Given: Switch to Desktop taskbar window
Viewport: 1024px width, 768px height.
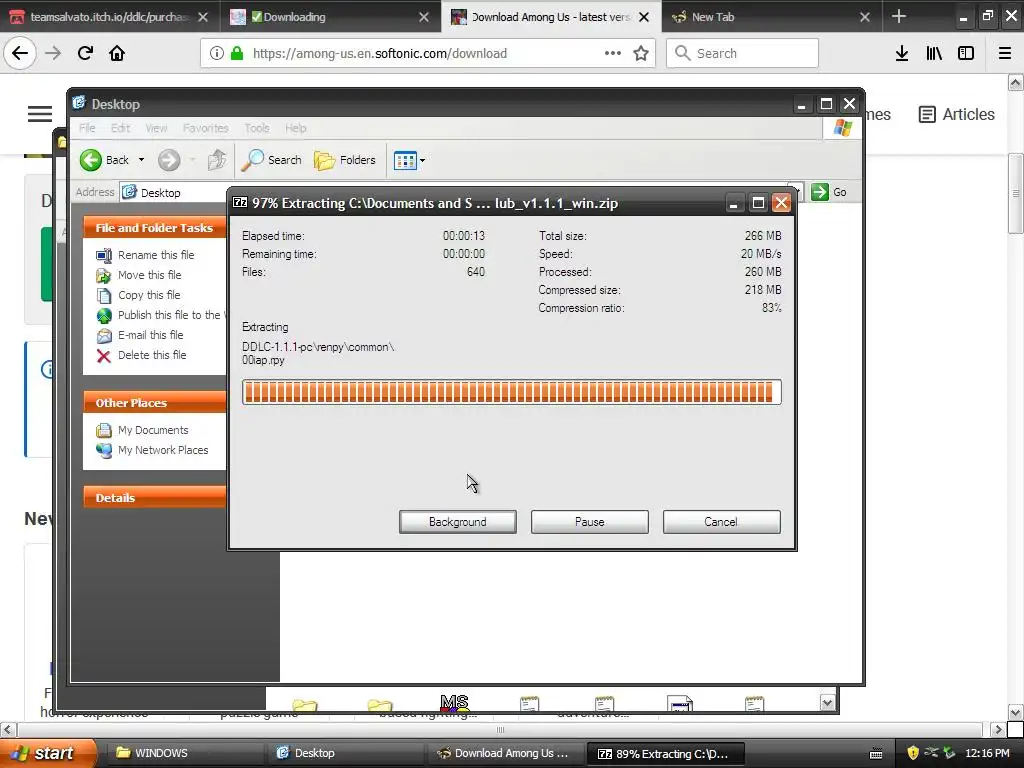Looking at the screenshot, I should [x=344, y=753].
